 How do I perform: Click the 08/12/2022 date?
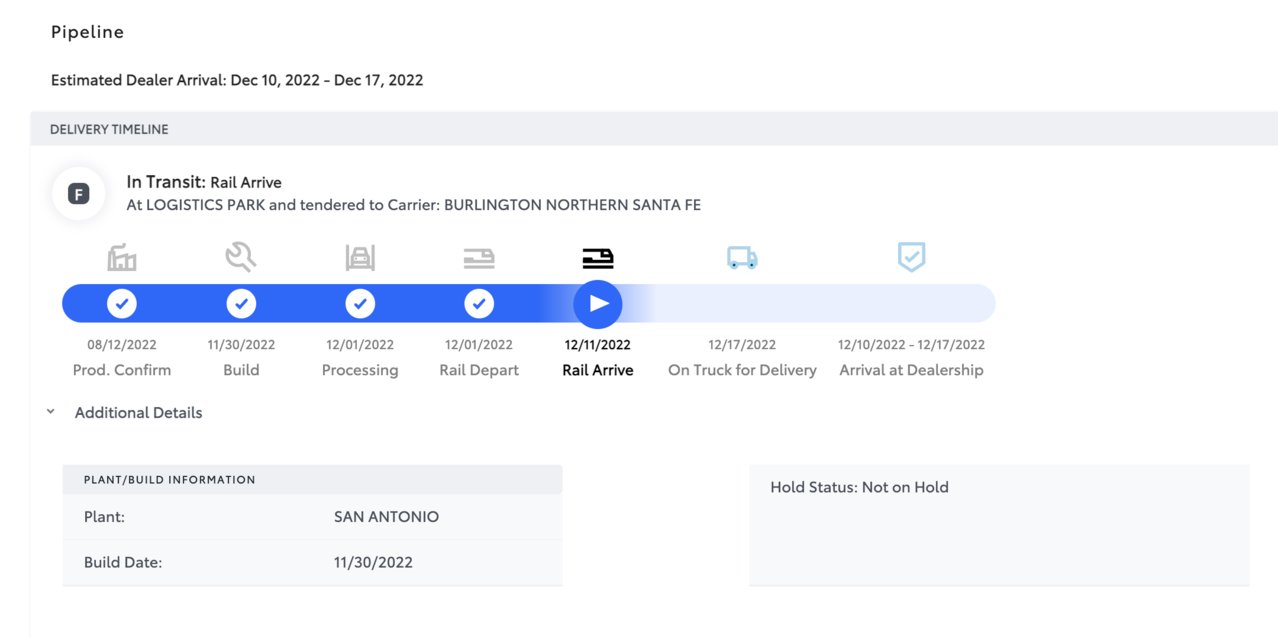tap(122, 344)
